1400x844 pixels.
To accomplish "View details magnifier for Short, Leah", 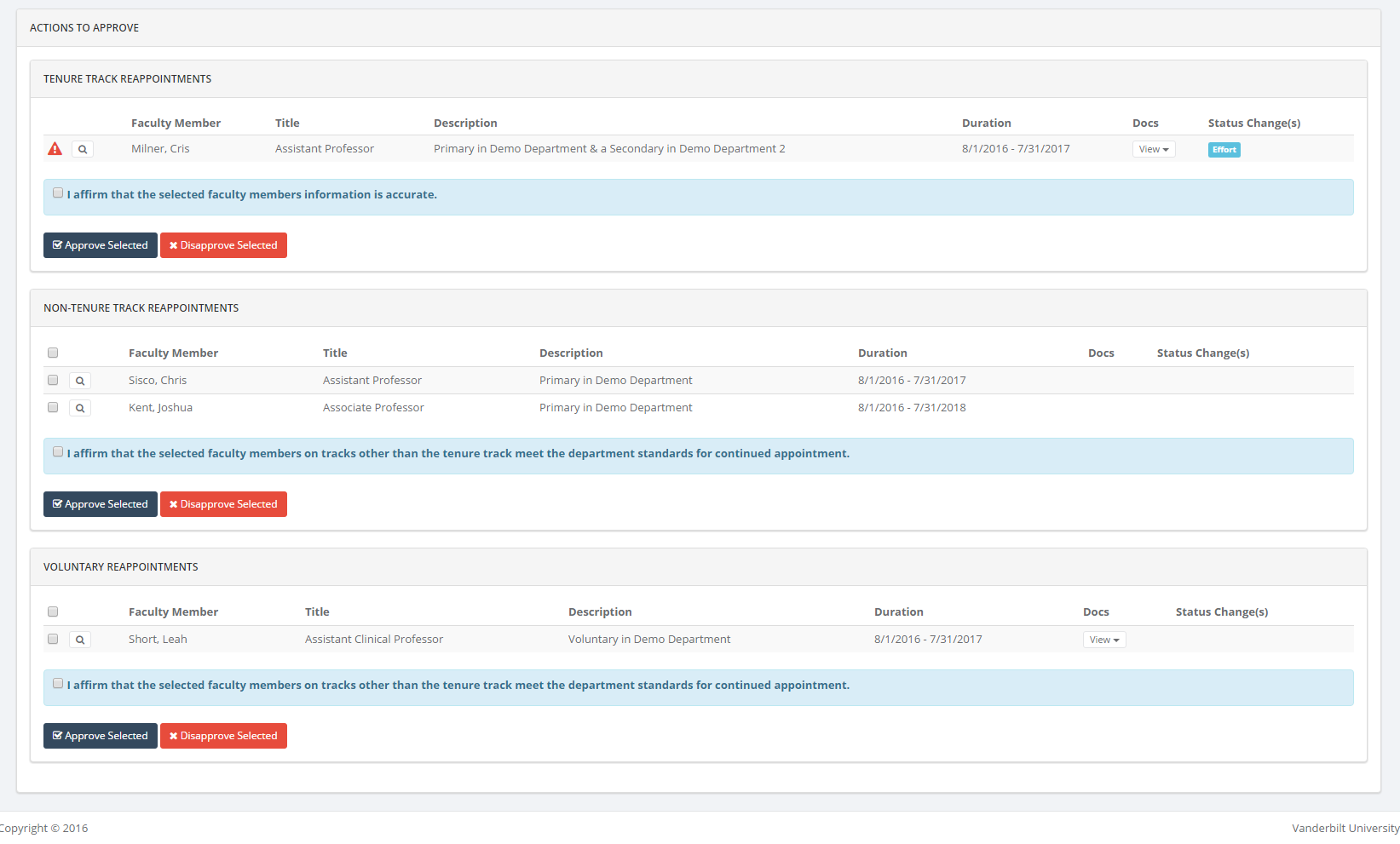I will [x=80, y=640].
